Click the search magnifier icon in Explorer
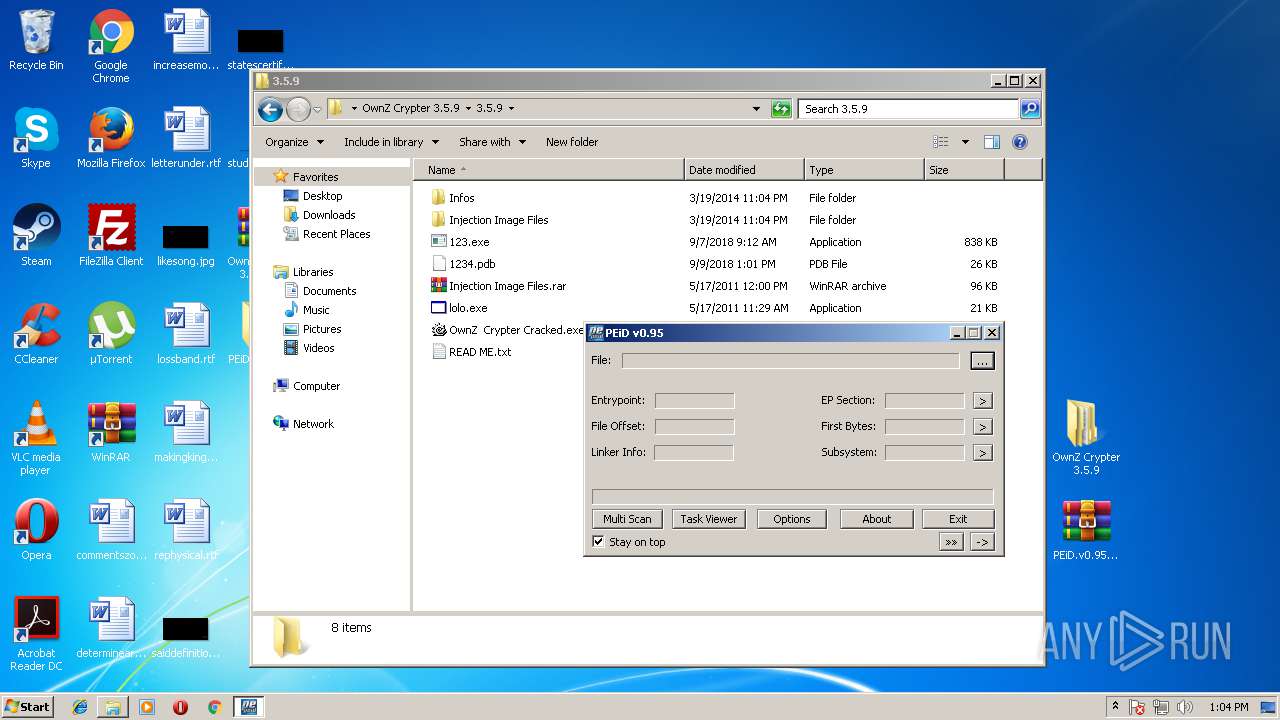The image size is (1280, 720). [x=1029, y=109]
